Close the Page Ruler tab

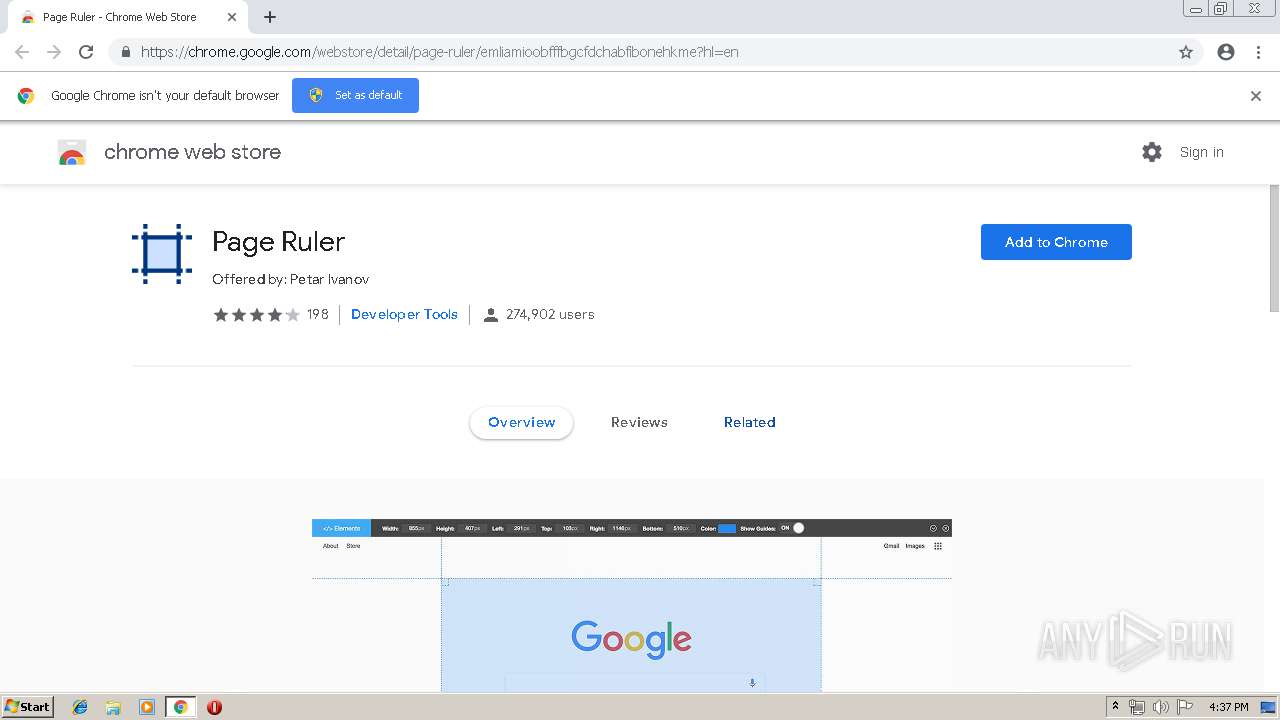[x=231, y=17]
